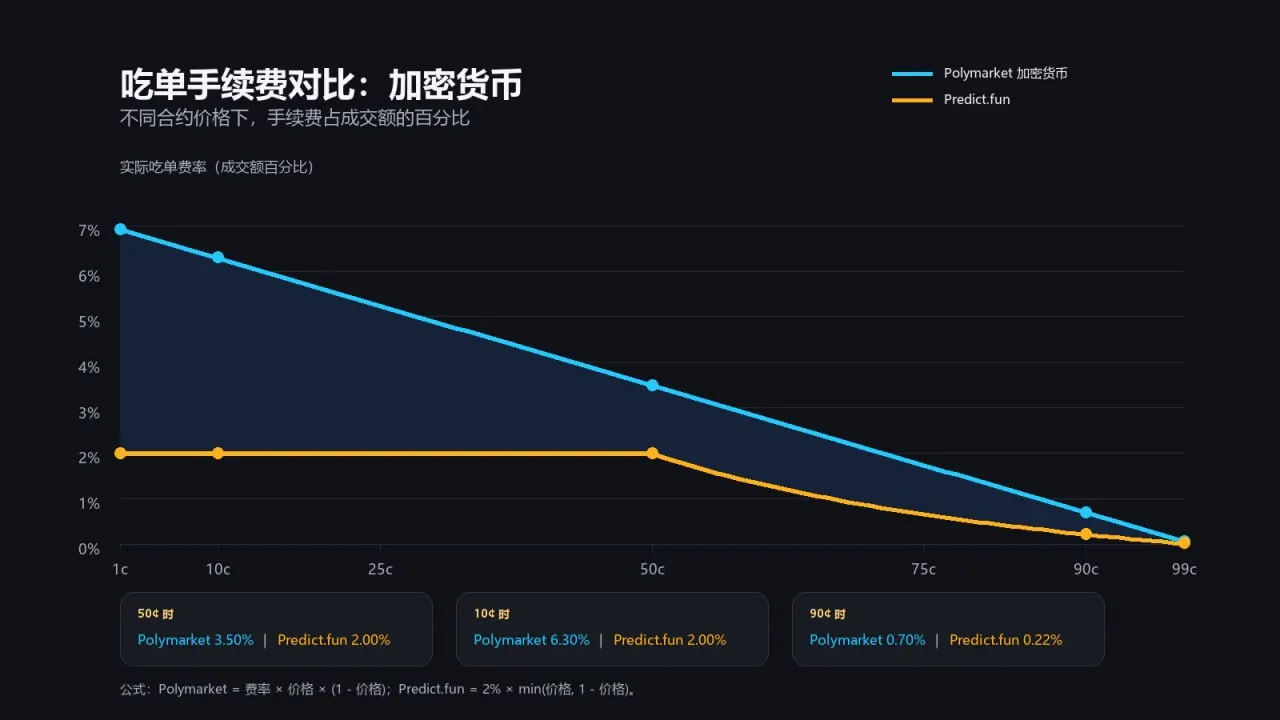The height and width of the screenshot is (720, 1280).
Task: Click the orange Predict.fun data point at 90c
Action: [x=1086, y=534]
